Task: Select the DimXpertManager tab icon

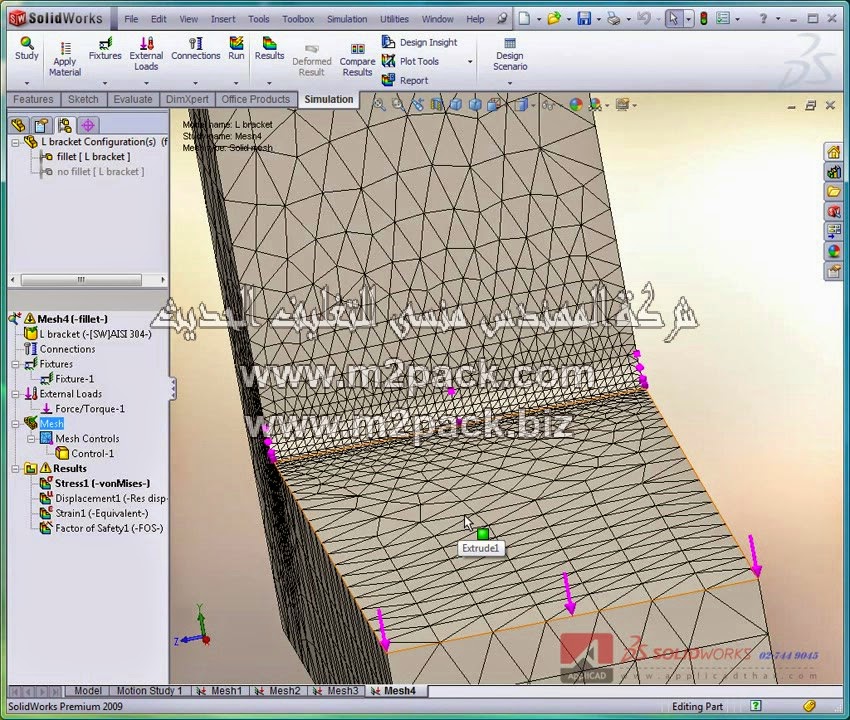Action: point(88,126)
